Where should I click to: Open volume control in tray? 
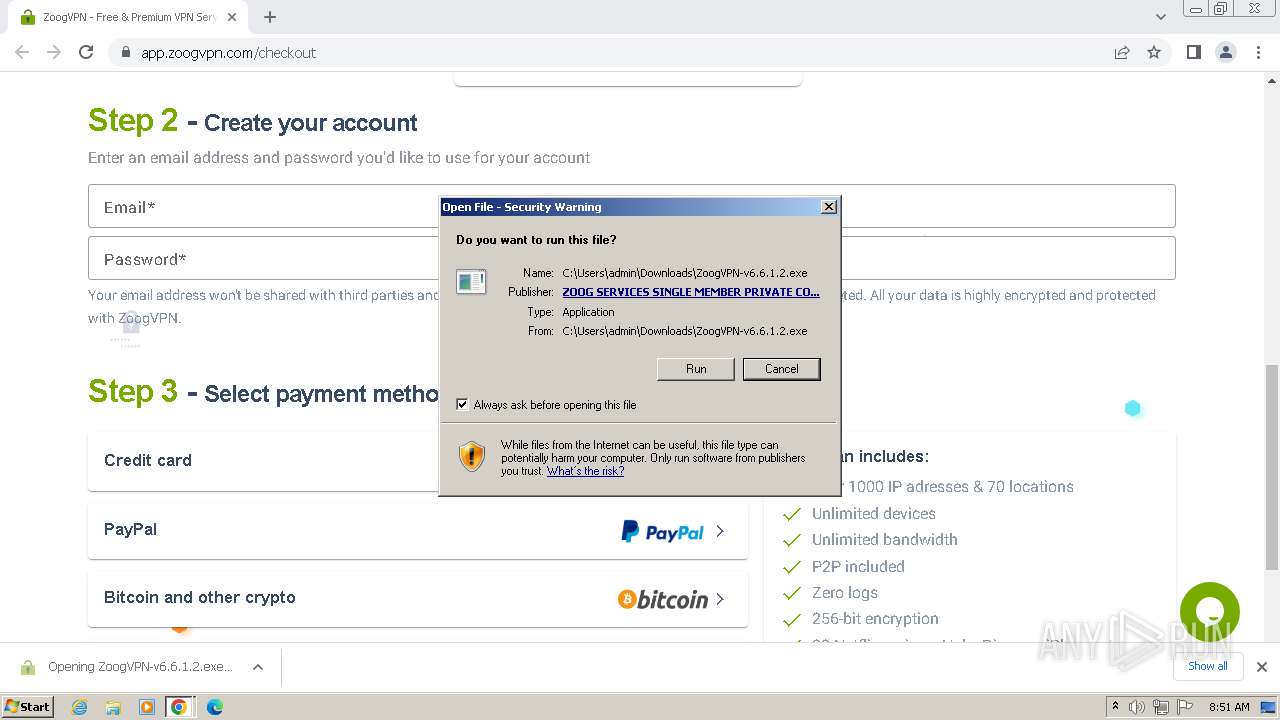click(x=1137, y=707)
